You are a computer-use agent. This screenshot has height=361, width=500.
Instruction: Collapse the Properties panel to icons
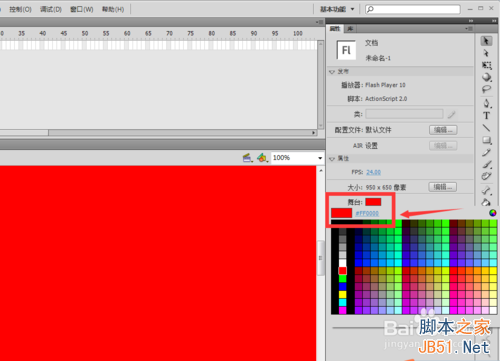[471, 21]
